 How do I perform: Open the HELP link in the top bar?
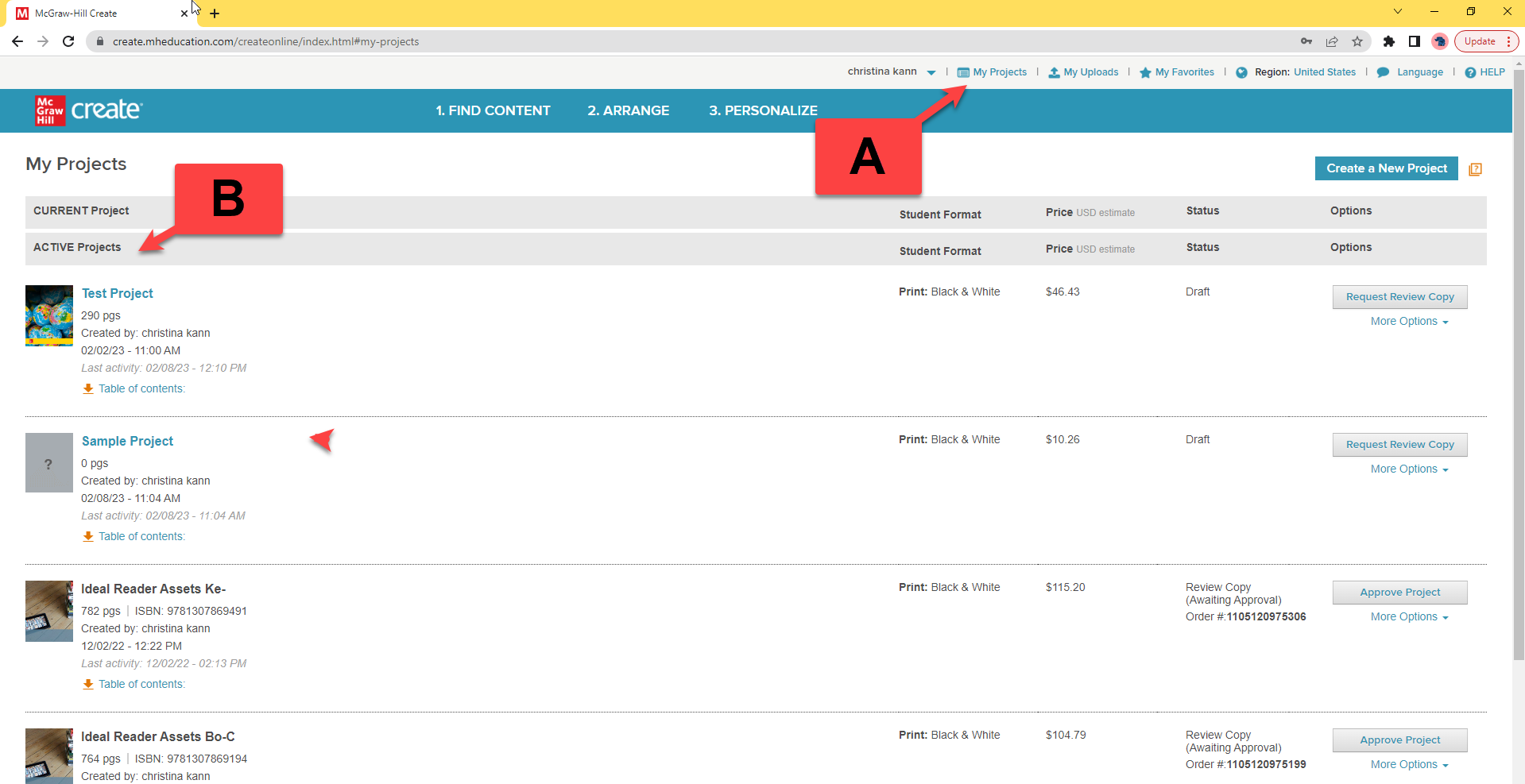pos(1484,72)
